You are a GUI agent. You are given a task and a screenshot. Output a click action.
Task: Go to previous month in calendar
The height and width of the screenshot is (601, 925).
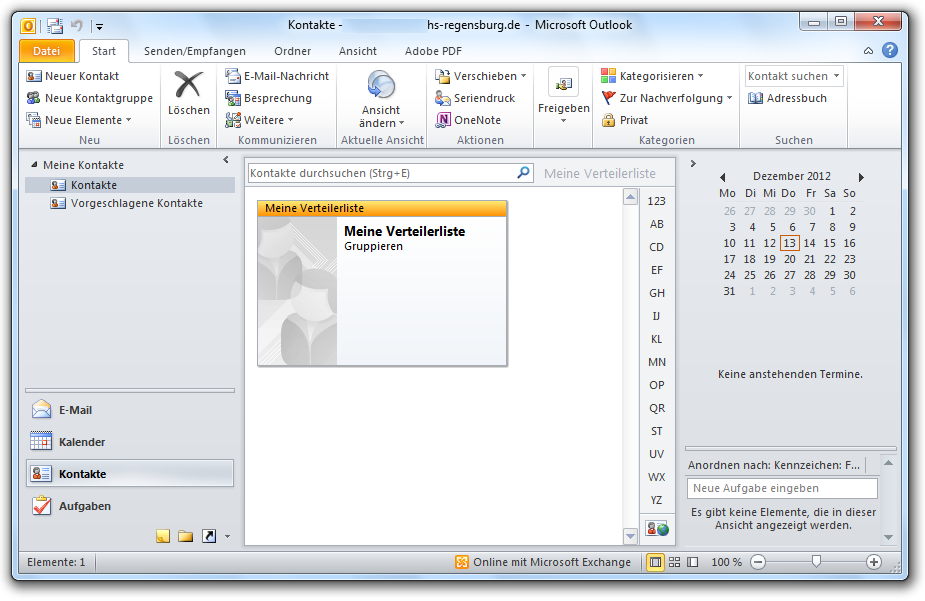click(x=723, y=177)
